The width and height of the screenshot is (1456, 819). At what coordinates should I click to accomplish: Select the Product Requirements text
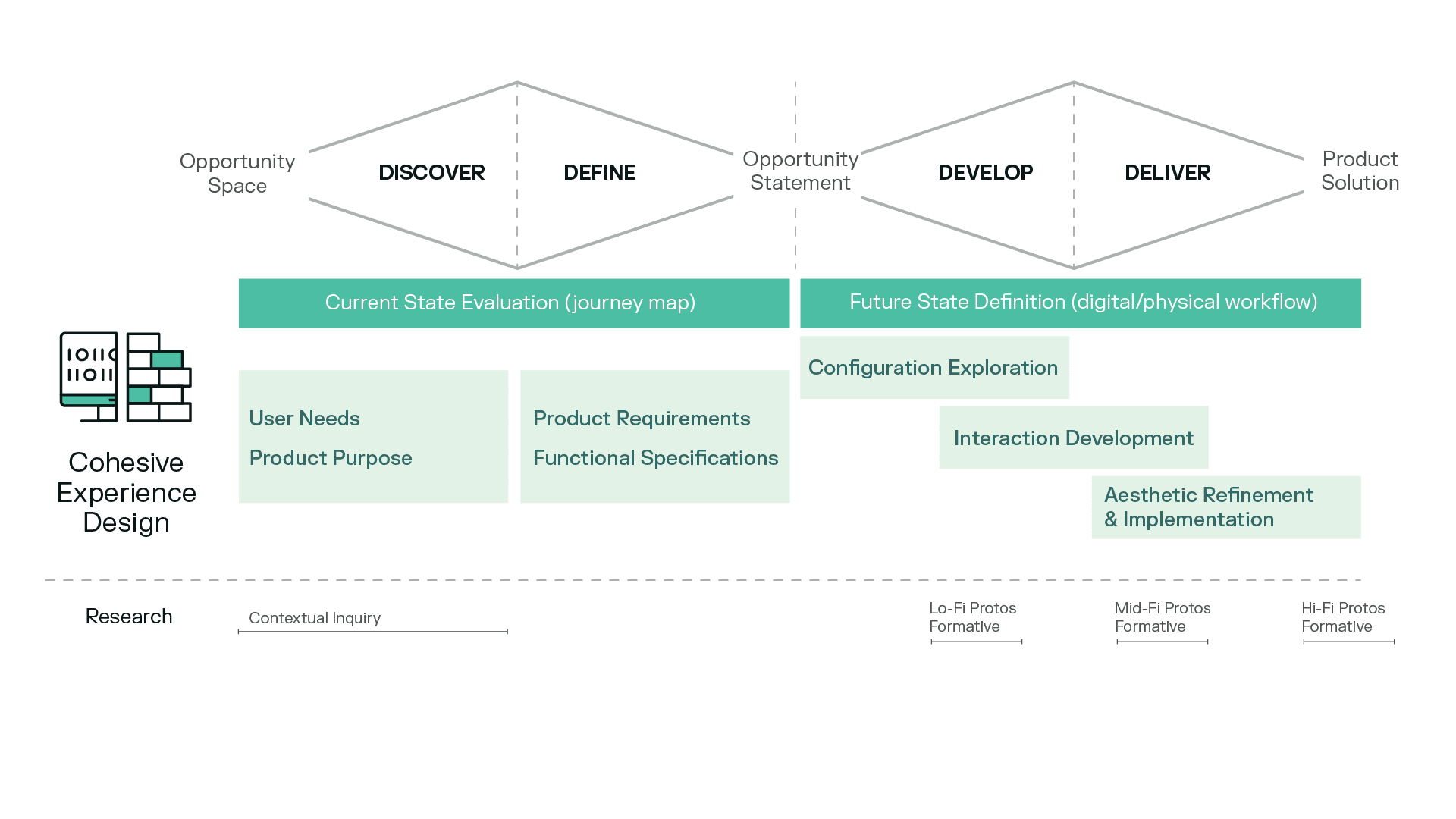click(x=642, y=419)
